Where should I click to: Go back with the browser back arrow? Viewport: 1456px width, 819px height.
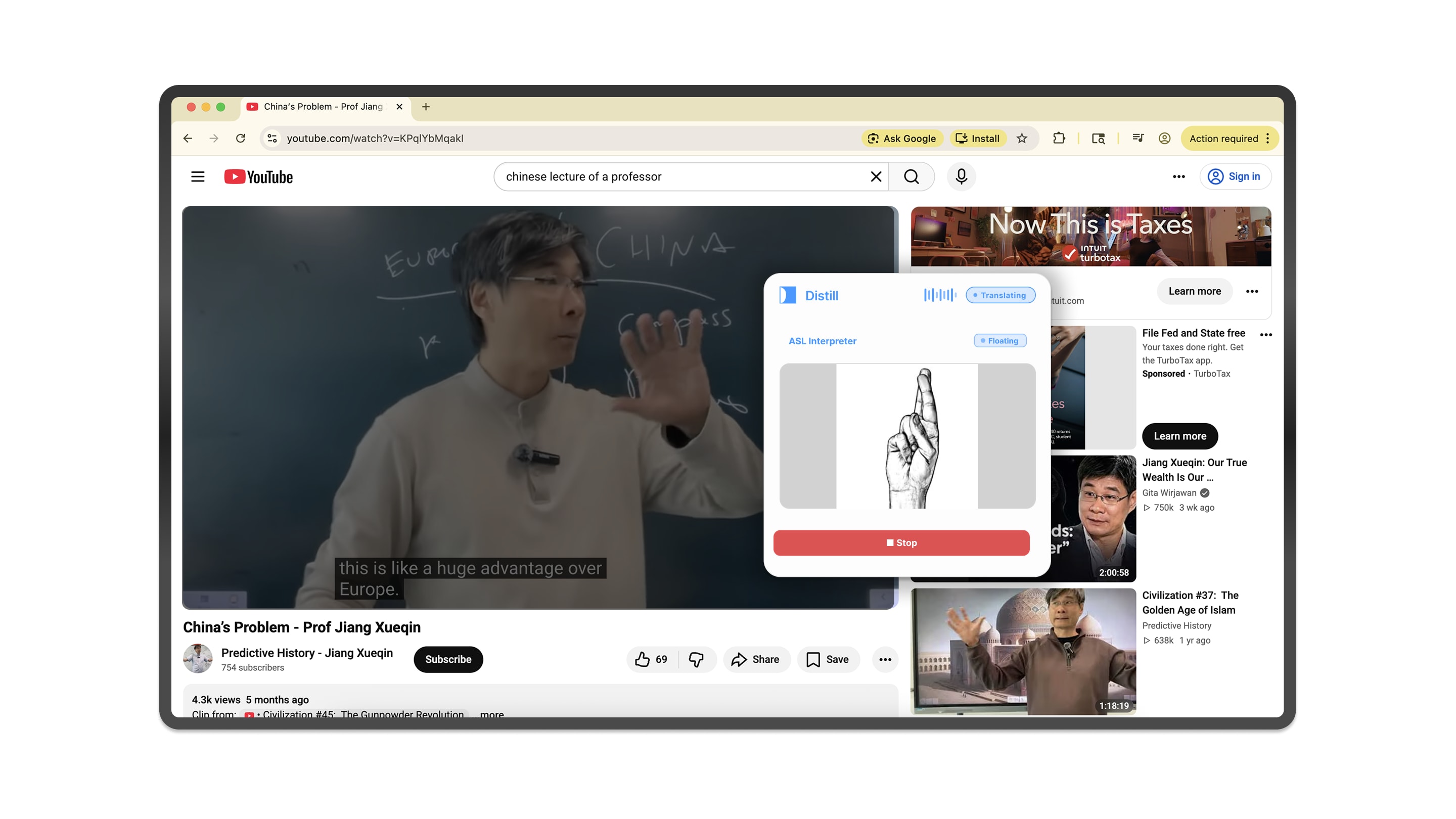point(188,139)
